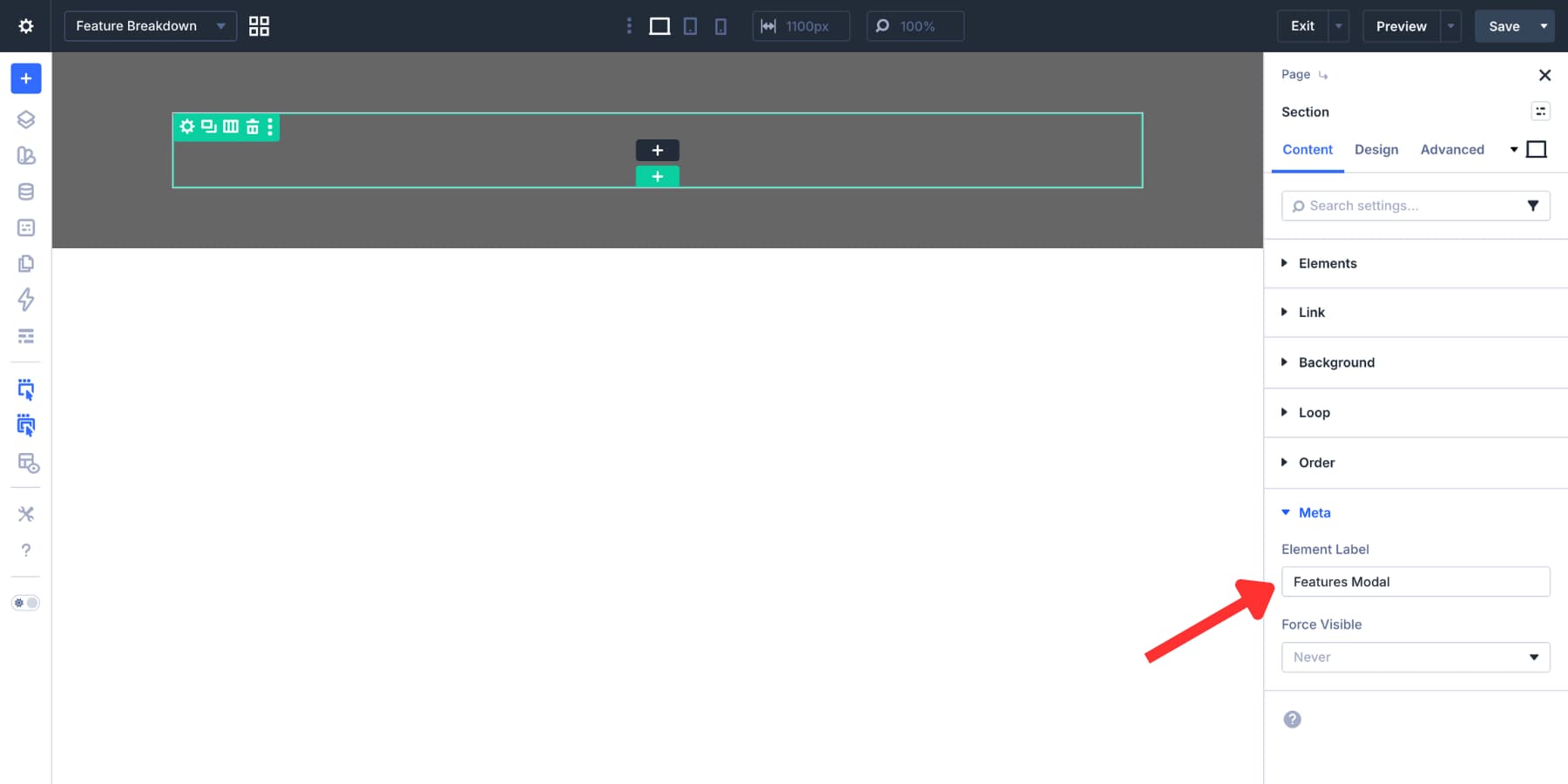Click the three-dot options icon before device views
Screen dimensions: 1568x784
click(629, 26)
